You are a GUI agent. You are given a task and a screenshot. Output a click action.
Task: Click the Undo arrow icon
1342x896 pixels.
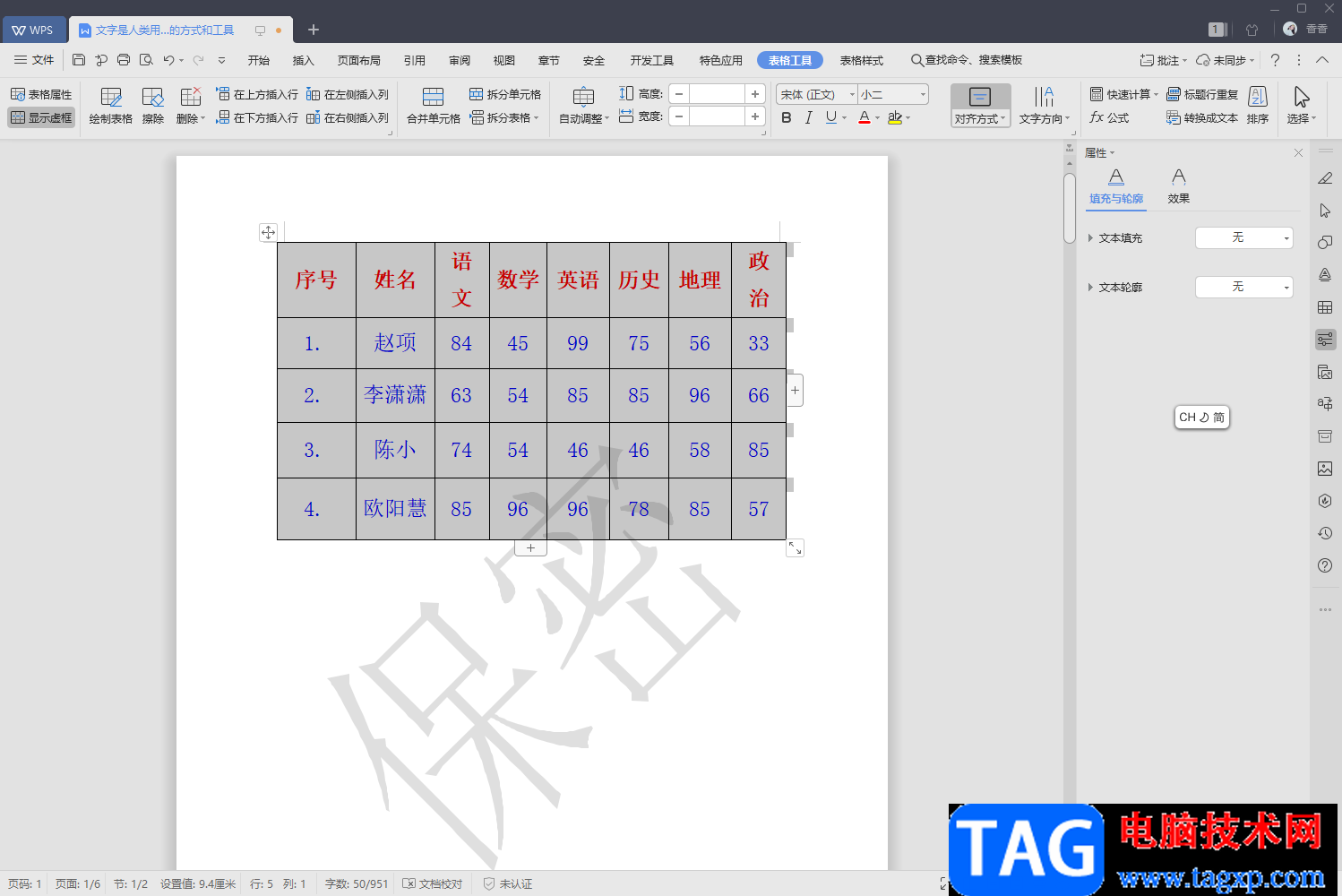[168, 60]
